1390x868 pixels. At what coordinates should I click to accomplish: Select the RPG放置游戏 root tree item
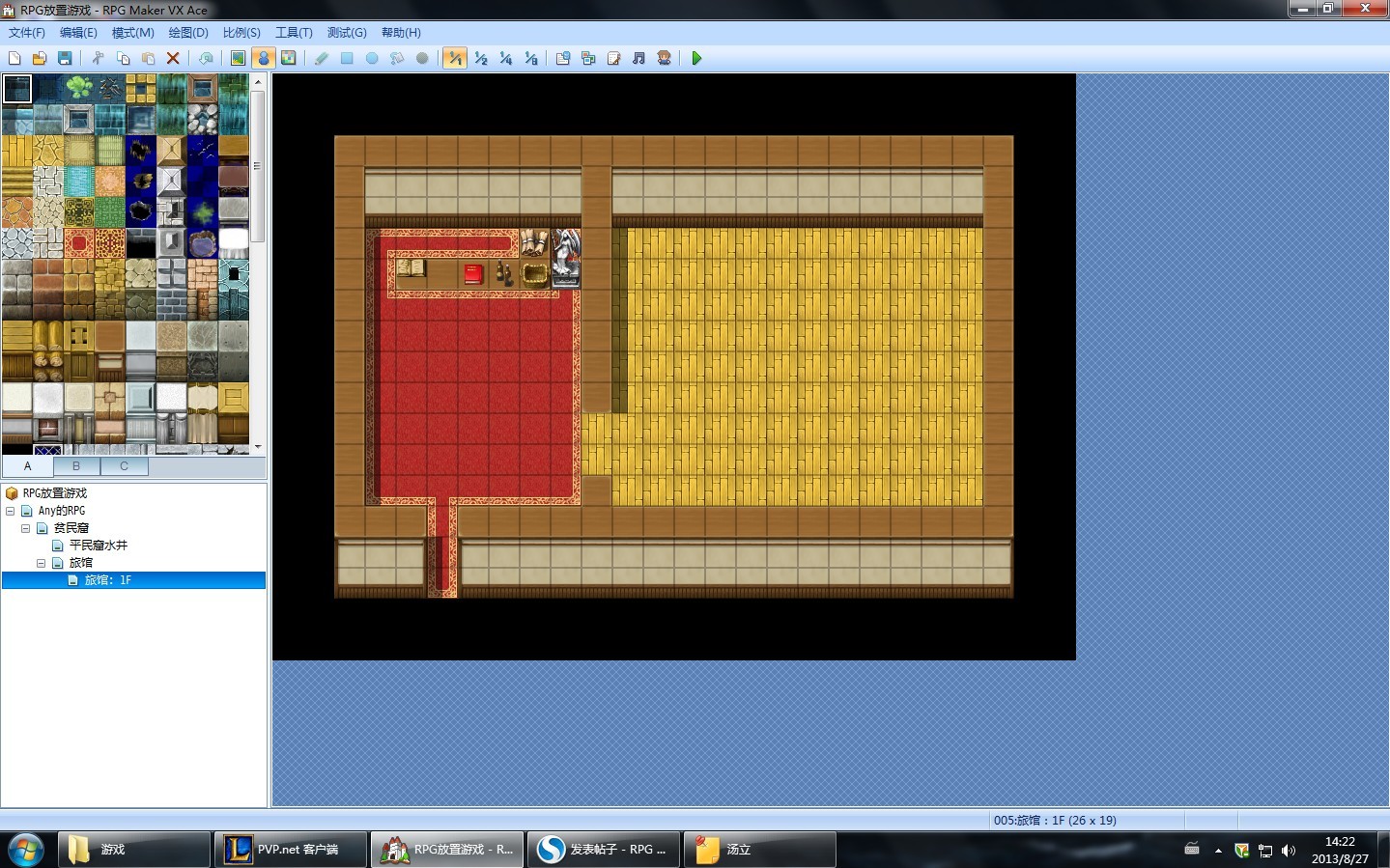pos(55,493)
